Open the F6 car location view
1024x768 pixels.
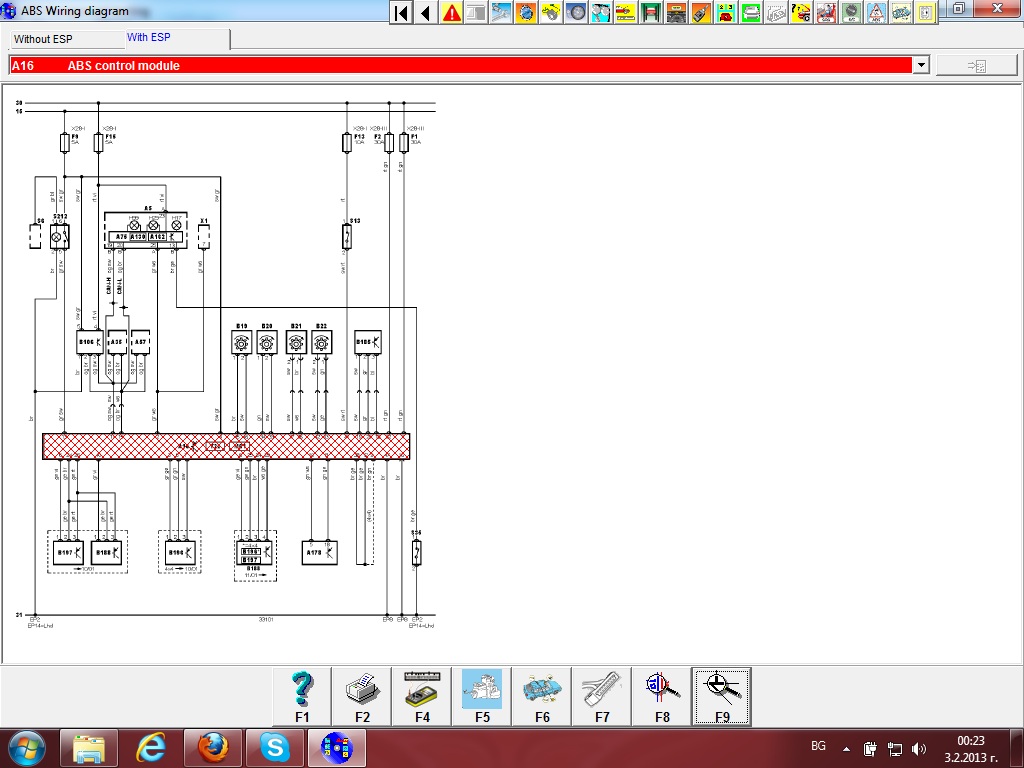(542, 696)
